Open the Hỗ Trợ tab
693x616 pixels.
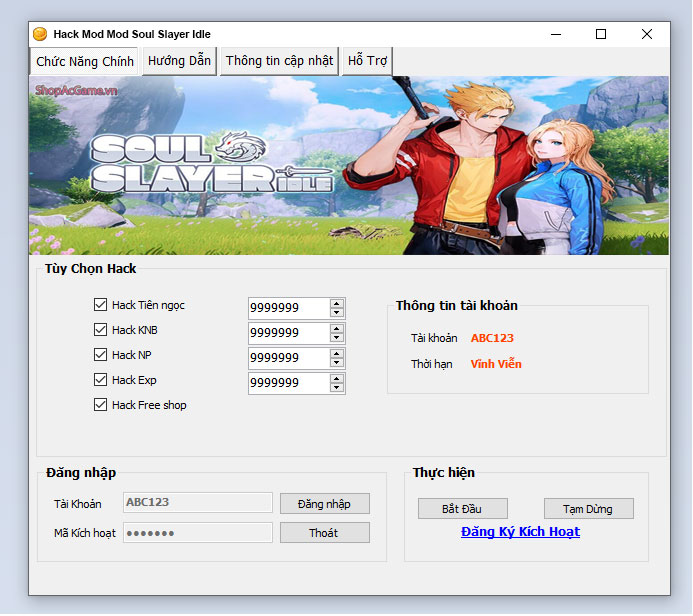coord(367,61)
